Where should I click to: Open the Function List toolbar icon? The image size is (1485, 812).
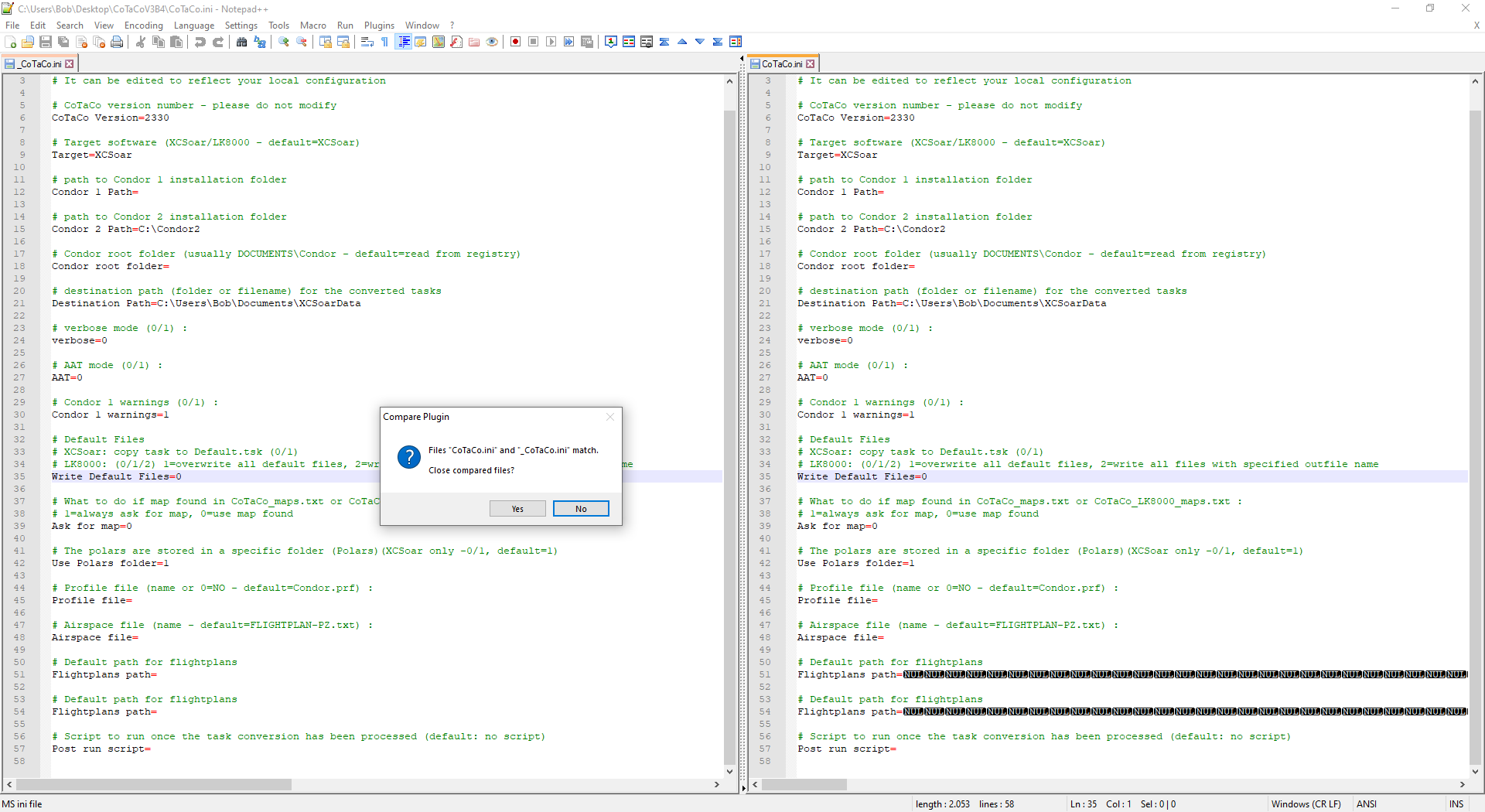pyautogui.click(x=456, y=42)
